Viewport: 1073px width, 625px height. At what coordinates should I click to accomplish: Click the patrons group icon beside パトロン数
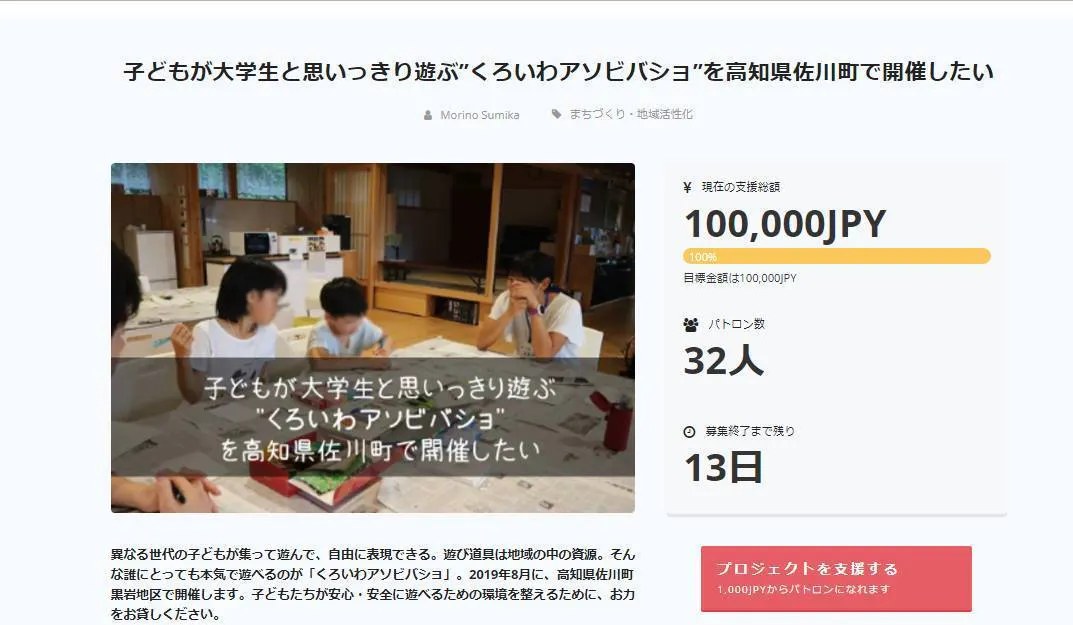pyautogui.click(x=690, y=324)
